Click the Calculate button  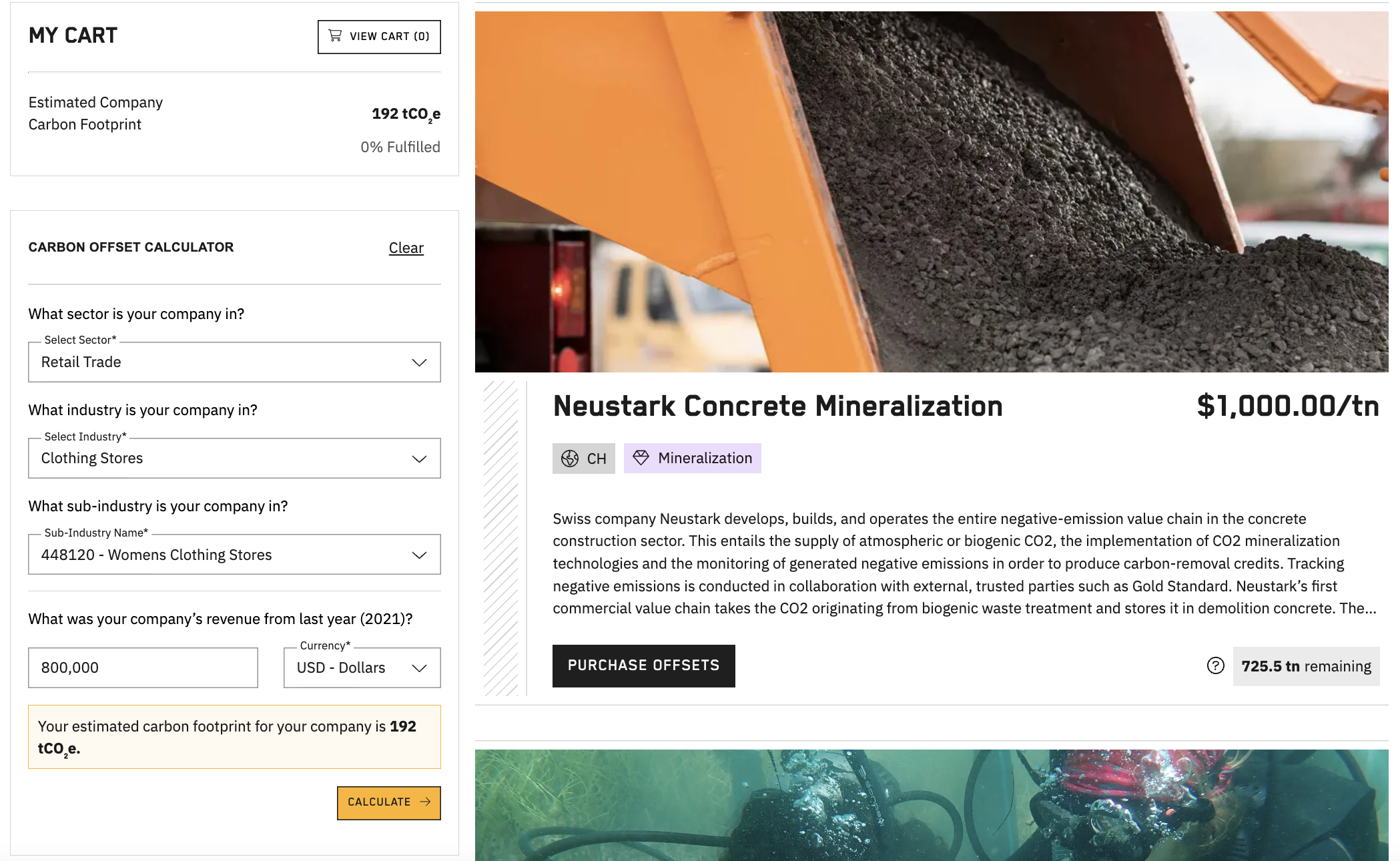coord(388,802)
